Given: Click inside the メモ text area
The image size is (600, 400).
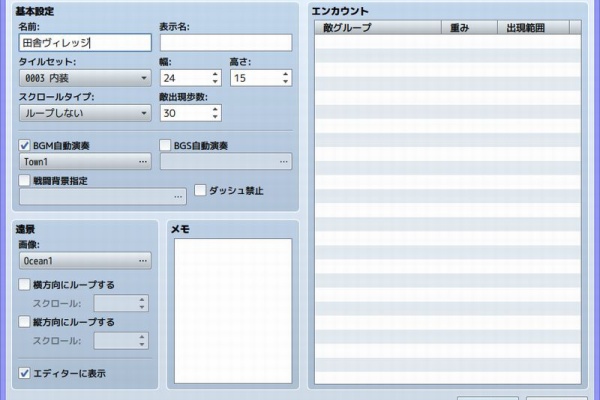Looking at the screenshot, I should coord(227,310).
